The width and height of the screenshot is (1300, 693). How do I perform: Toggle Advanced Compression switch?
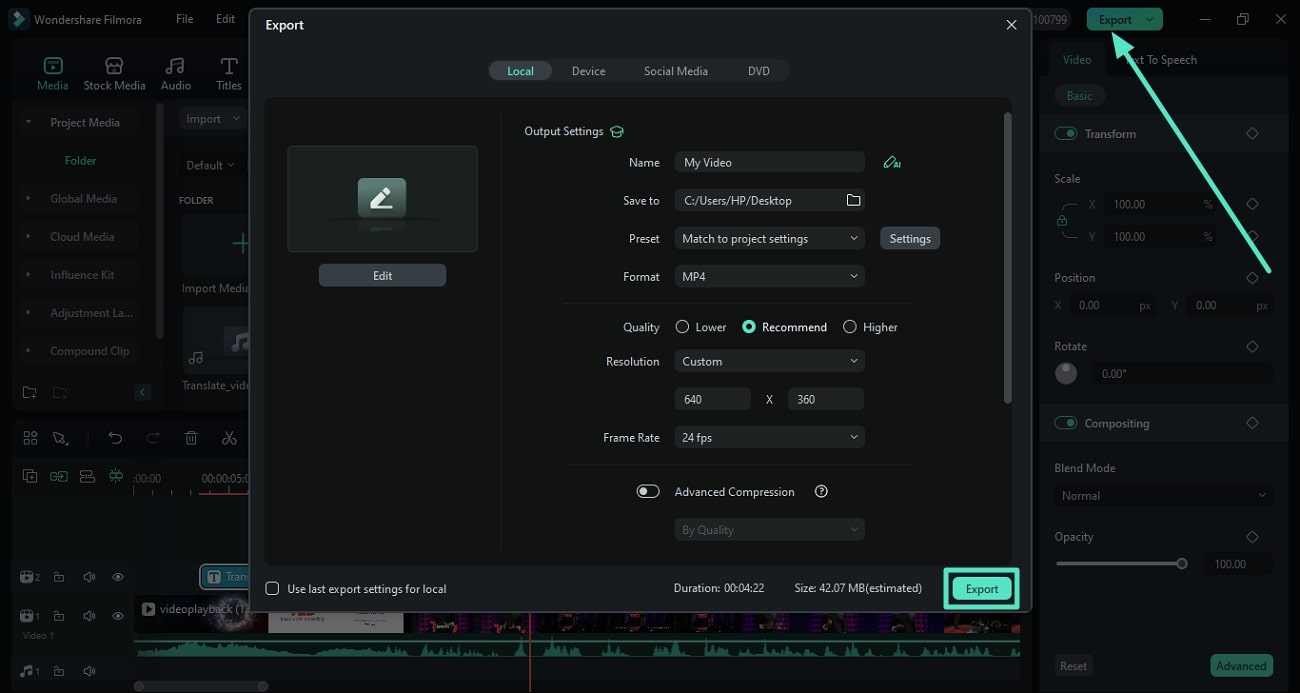pos(648,491)
